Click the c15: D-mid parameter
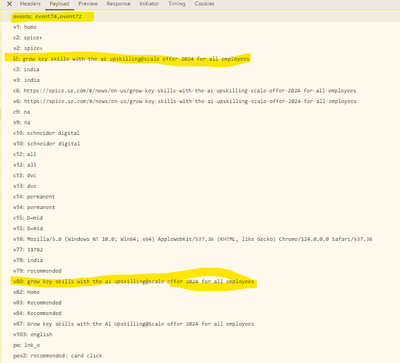The width and height of the screenshot is (400, 363). pyautogui.click(x=28, y=218)
